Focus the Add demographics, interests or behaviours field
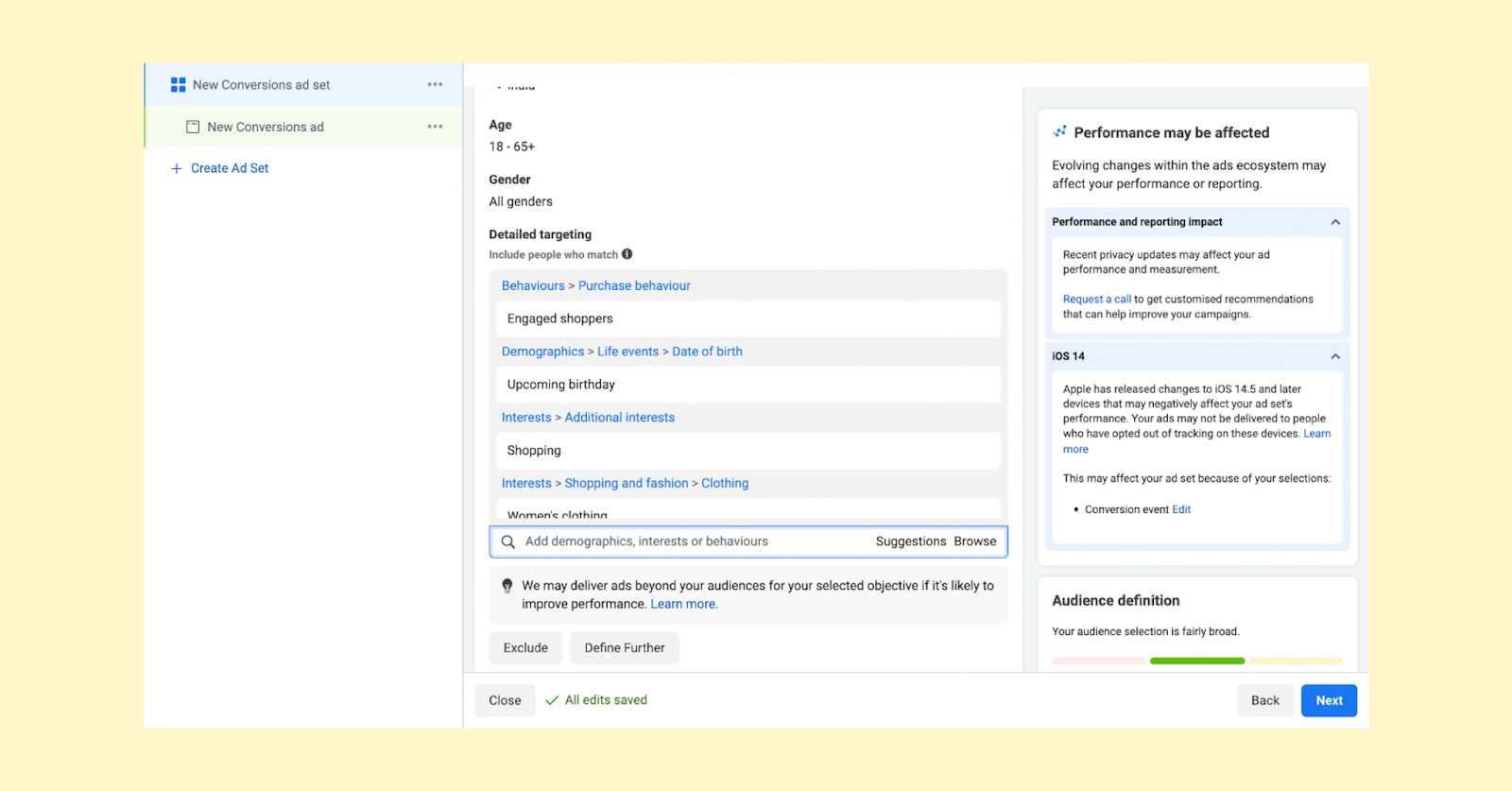This screenshot has width=1512, height=791. 696,542
